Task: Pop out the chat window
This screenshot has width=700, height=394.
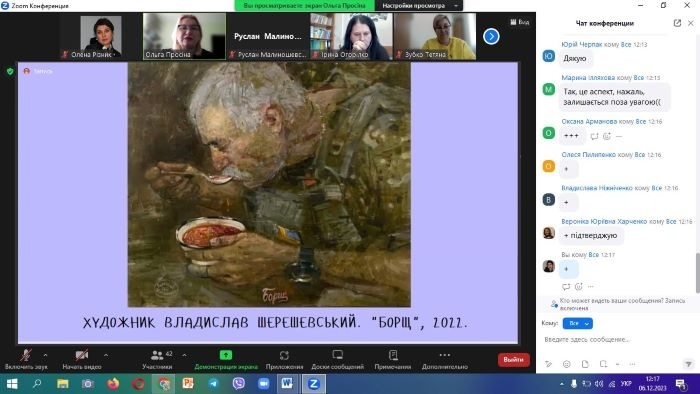Action: point(677,23)
